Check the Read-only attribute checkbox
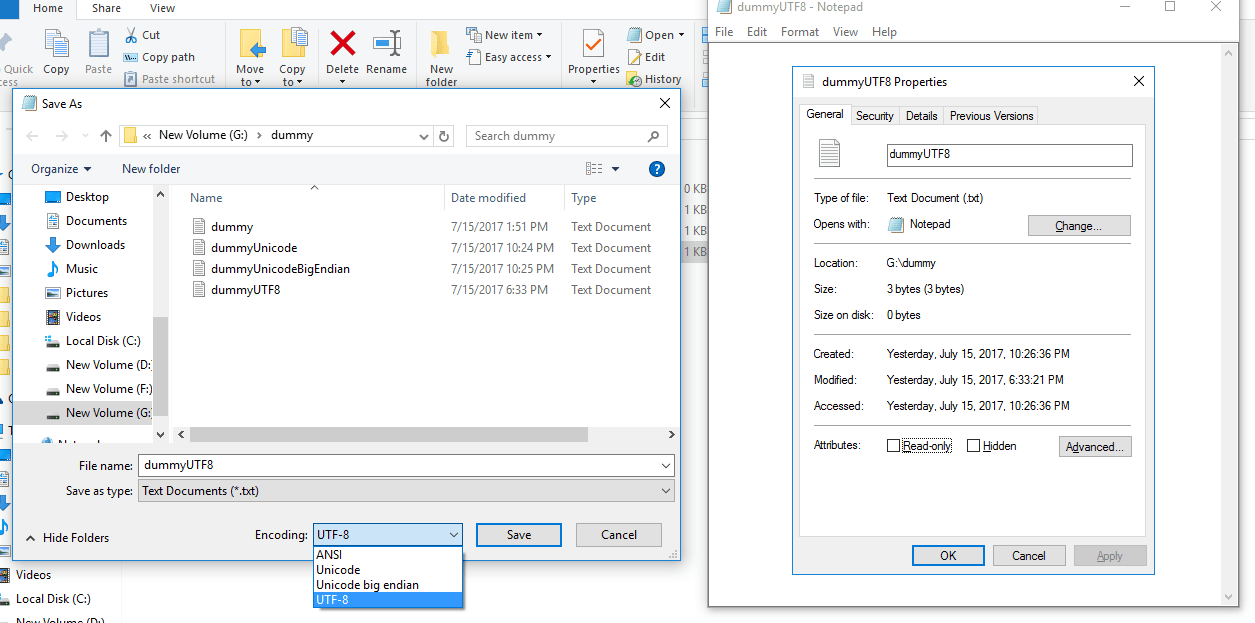 point(893,446)
